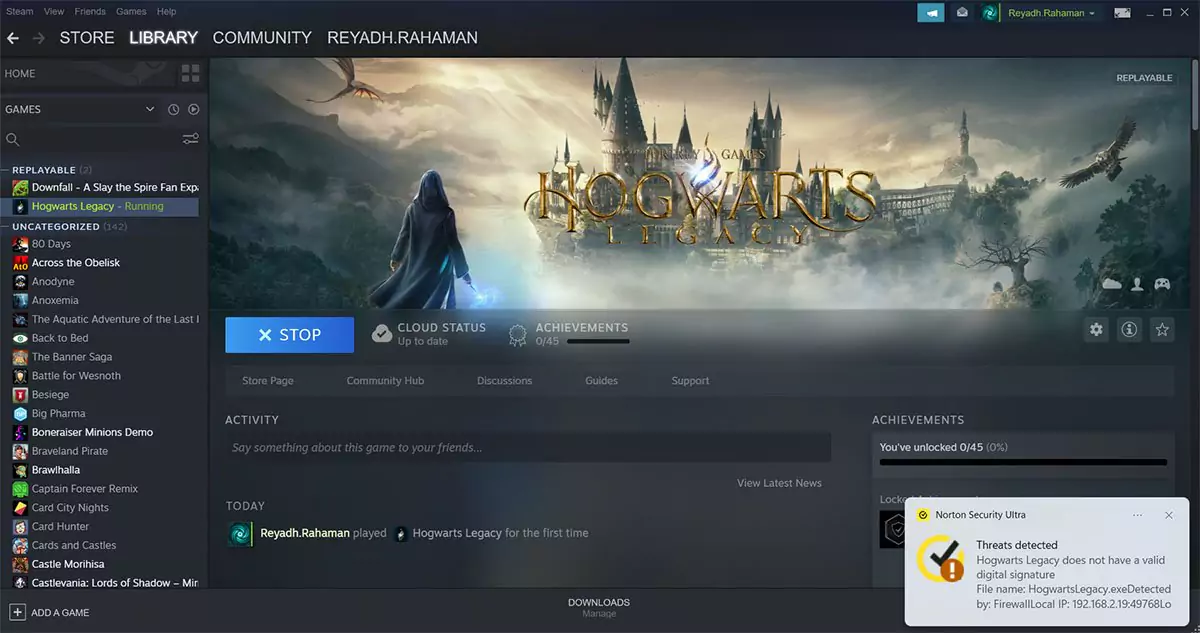Click the Castle Morihisa game icon
The height and width of the screenshot is (633, 1200).
coord(20,564)
